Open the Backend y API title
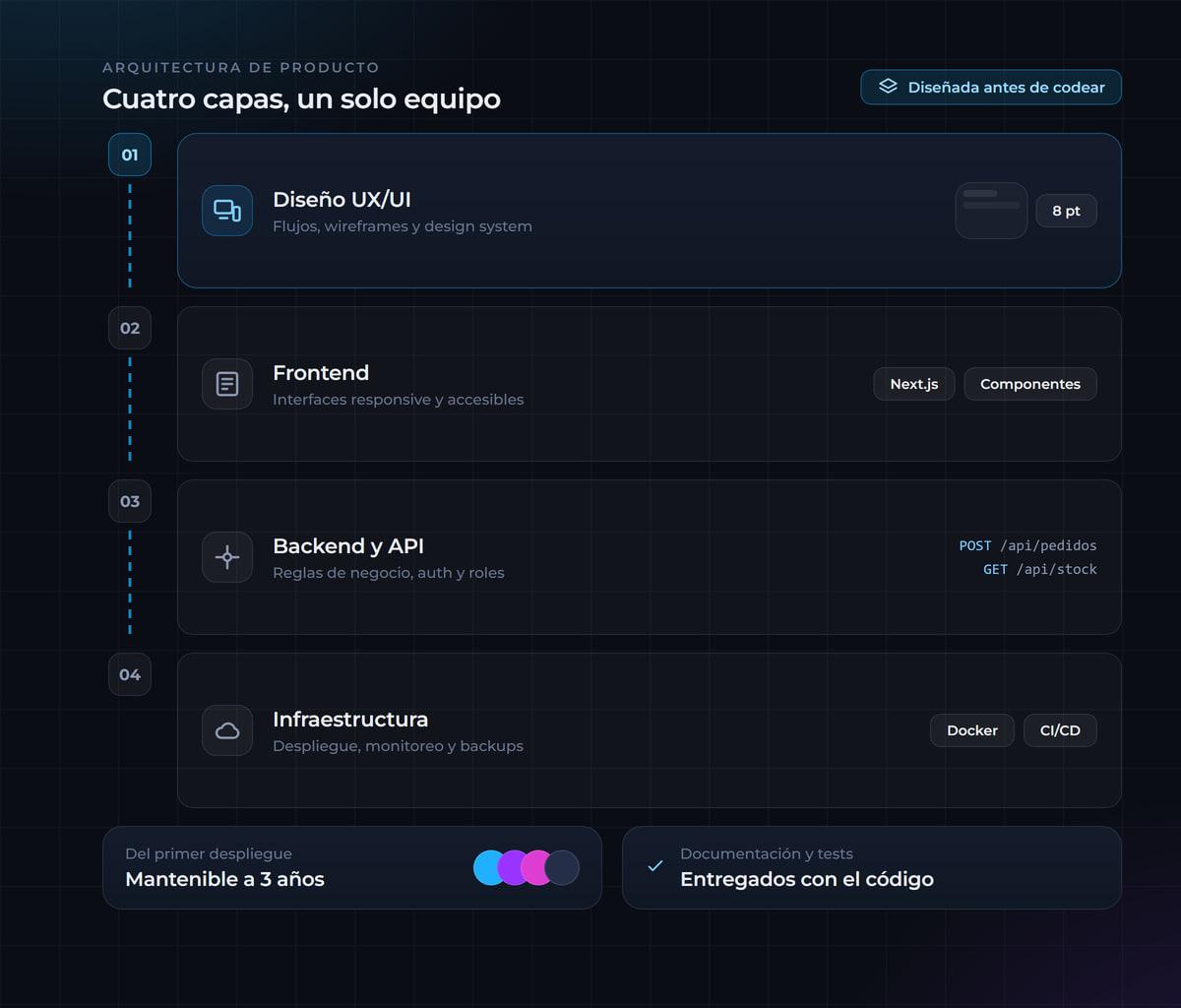This screenshot has width=1181, height=1008. (348, 546)
